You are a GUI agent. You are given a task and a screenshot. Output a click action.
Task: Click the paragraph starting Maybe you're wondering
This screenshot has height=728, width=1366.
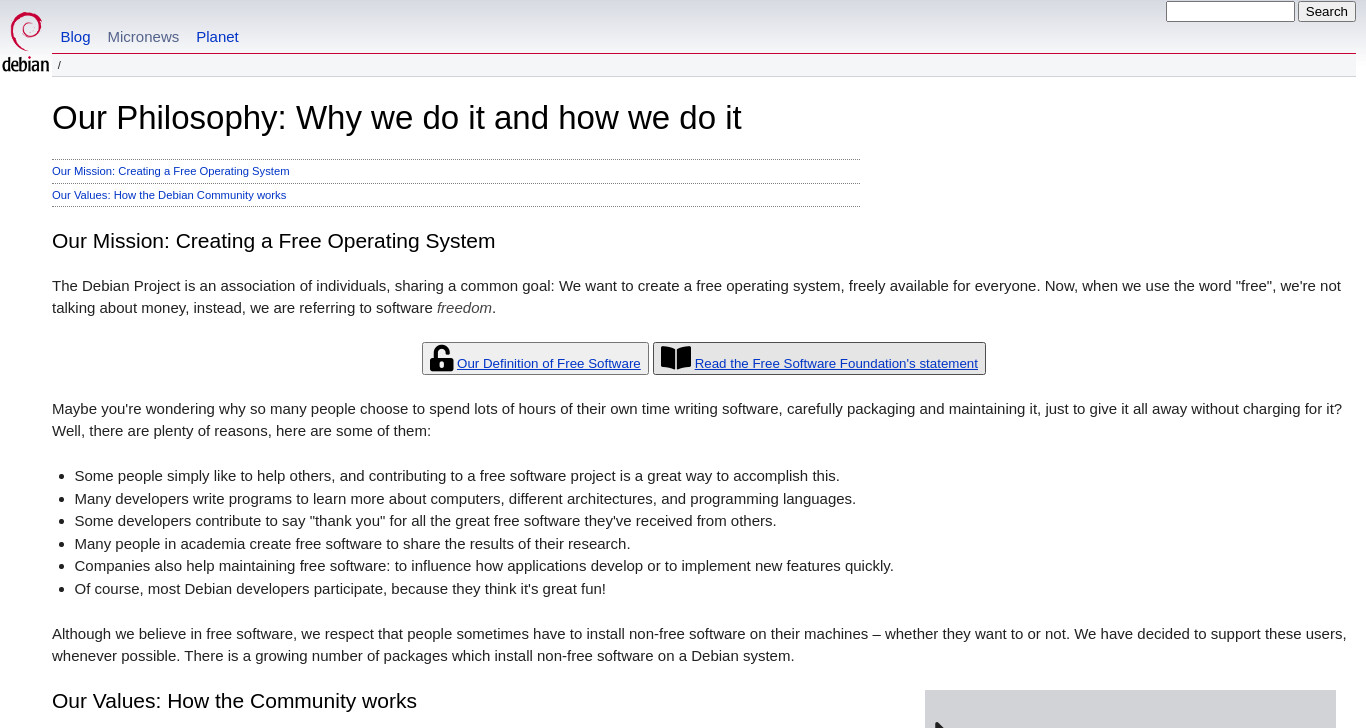(x=697, y=420)
